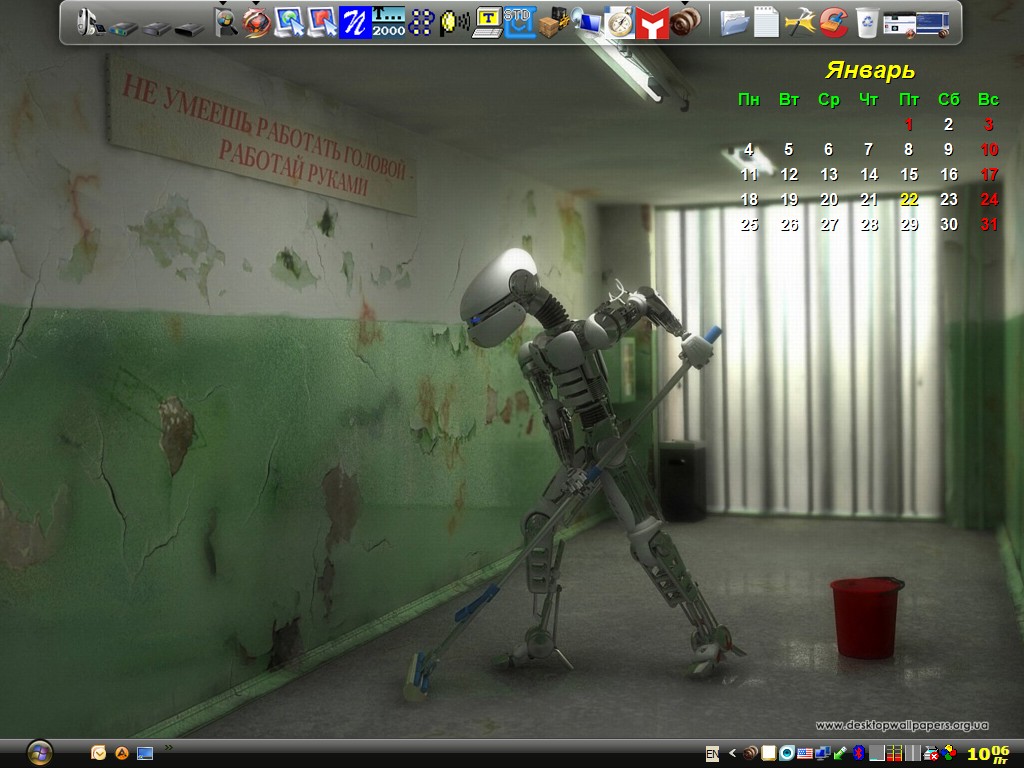Viewport: 1024px width, 768px height.
Task: Click the Январь month heading
Action: pos(869,71)
